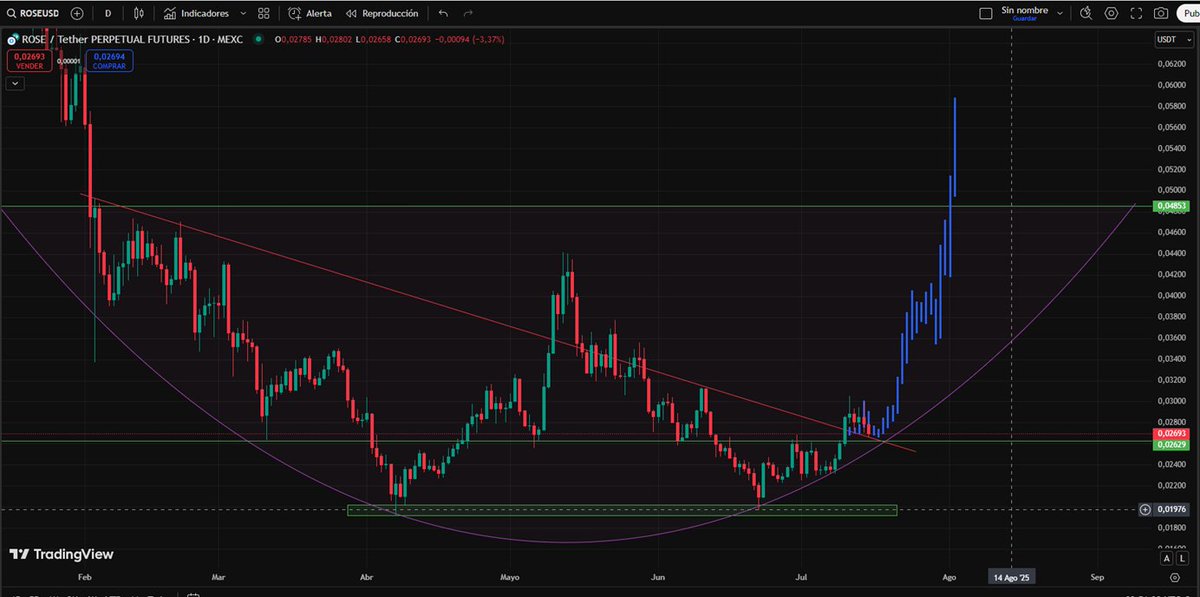Open the ROSEUSD symbol search
This screenshot has width=1200, height=597.
pyautogui.click(x=33, y=14)
